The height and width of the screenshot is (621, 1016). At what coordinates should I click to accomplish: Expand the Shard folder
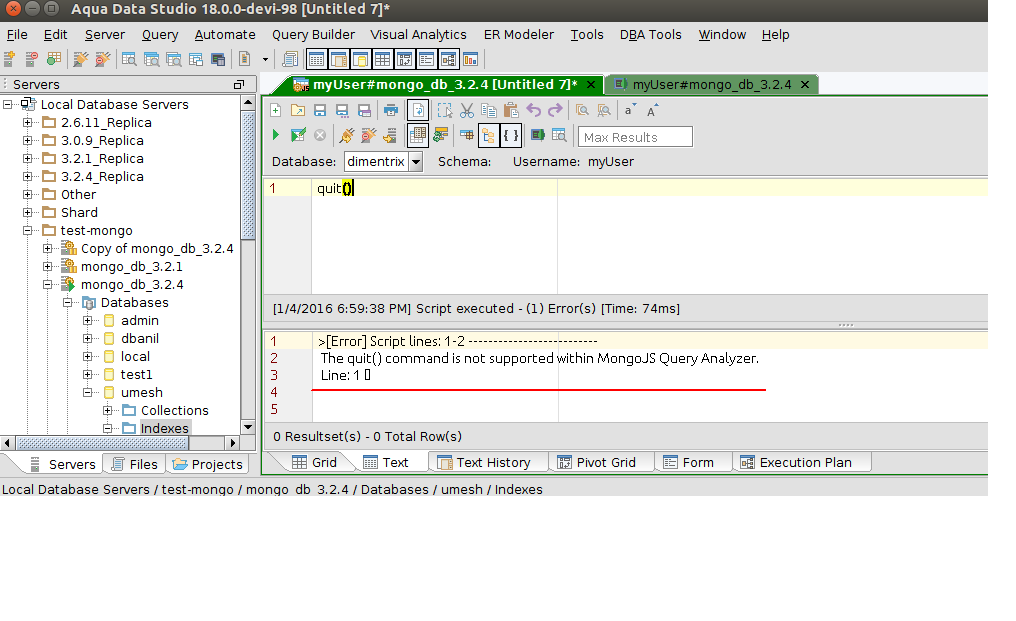click(27, 213)
